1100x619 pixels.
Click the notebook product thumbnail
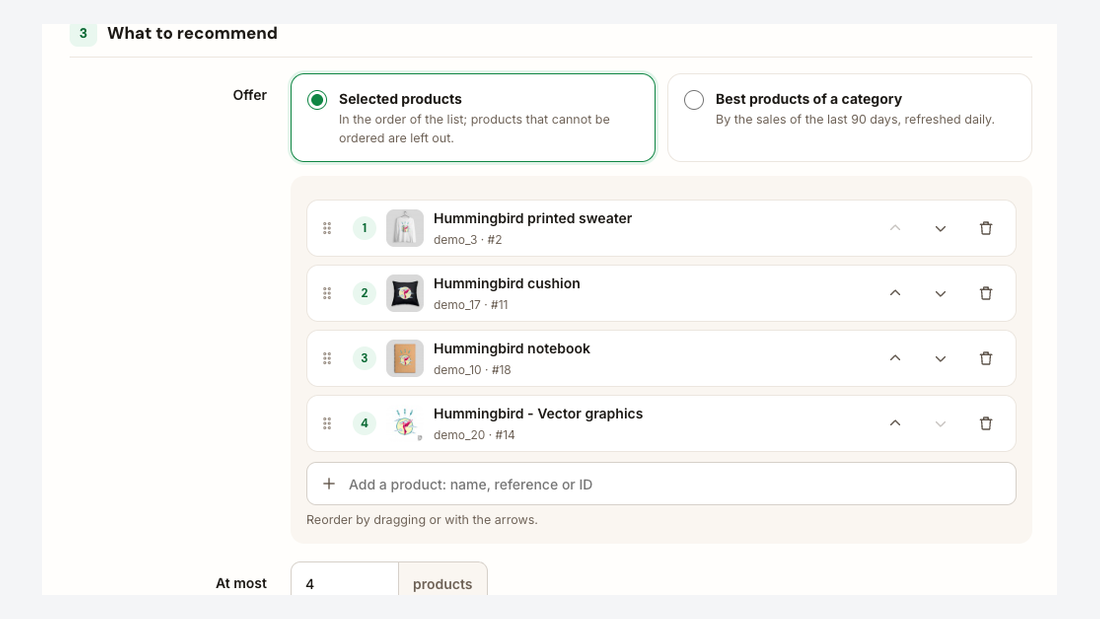pyautogui.click(x=405, y=359)
